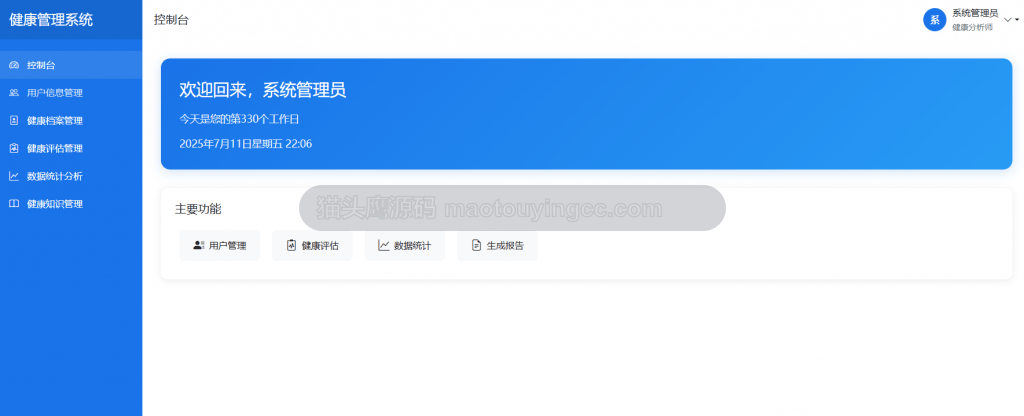Click the document icon in 生成报告 button

pyautogui.click(x=477, y=246)
